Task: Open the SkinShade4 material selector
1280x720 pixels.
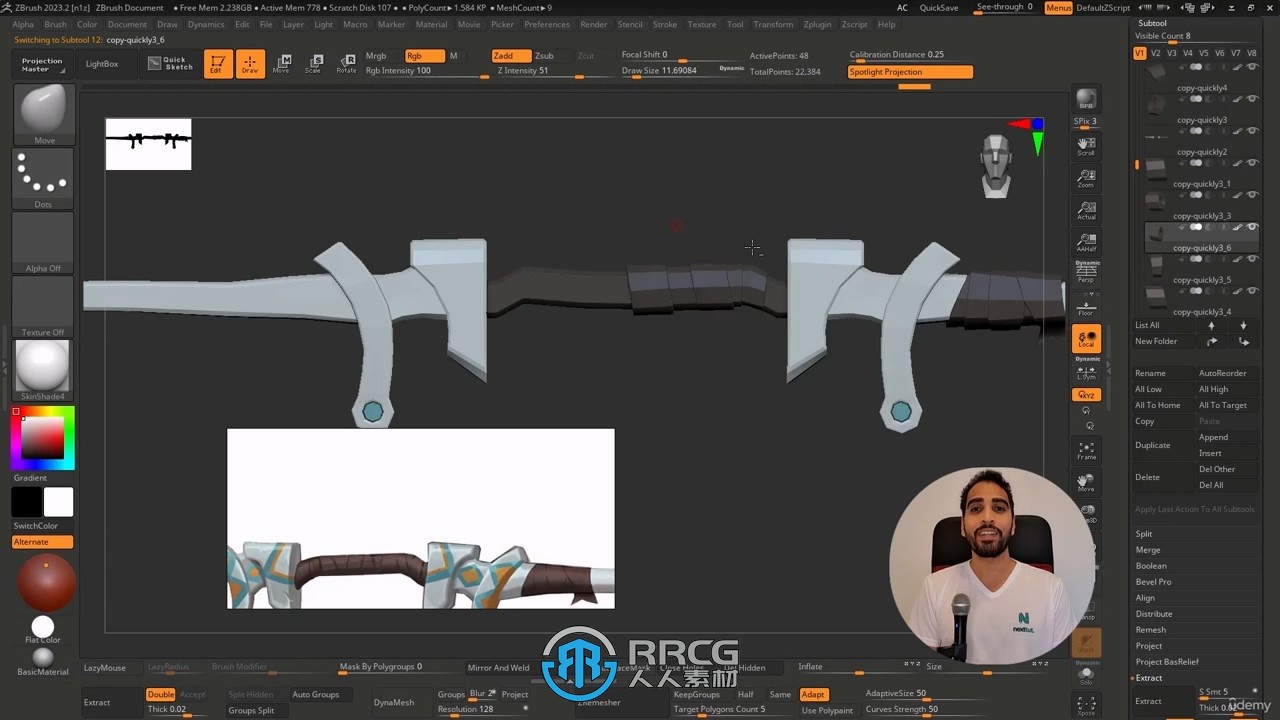Action: 43,371
